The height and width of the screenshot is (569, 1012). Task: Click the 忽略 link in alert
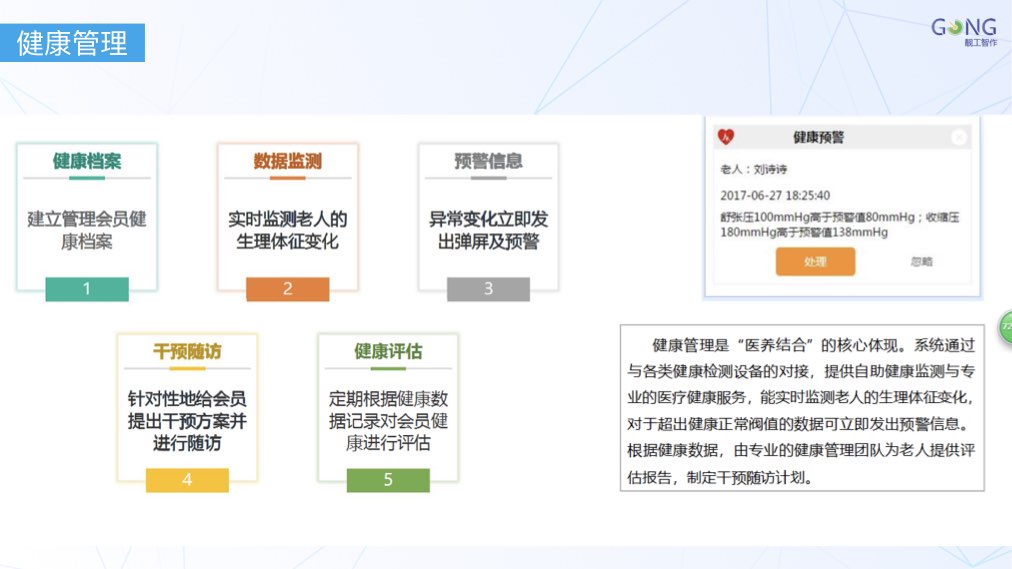921,262
